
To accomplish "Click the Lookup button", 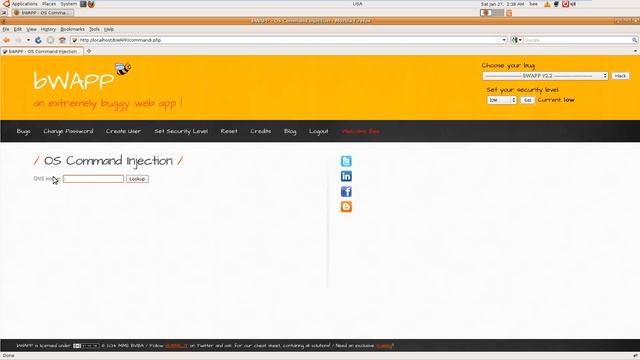I will tap(137, 179).
